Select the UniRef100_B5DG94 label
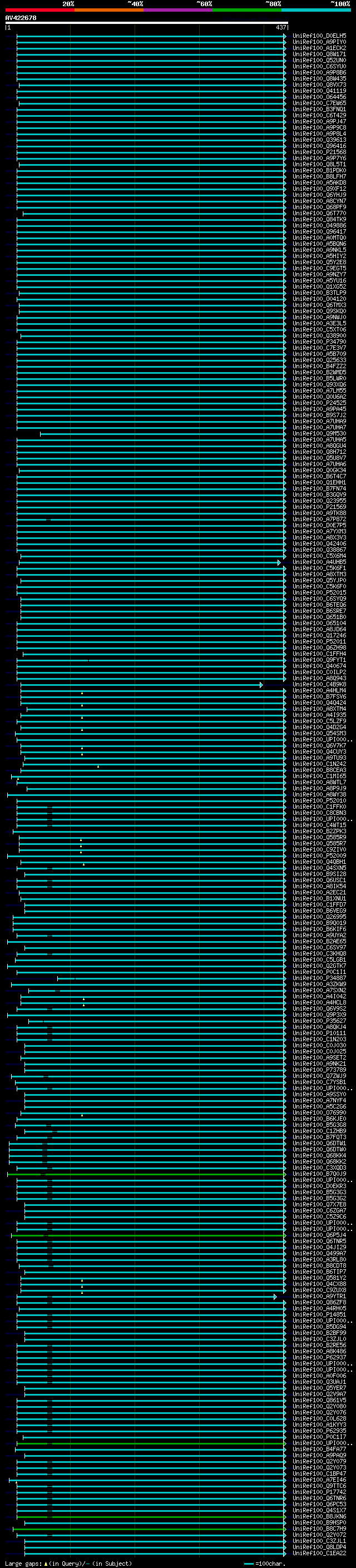 (x=319, y=1327)
